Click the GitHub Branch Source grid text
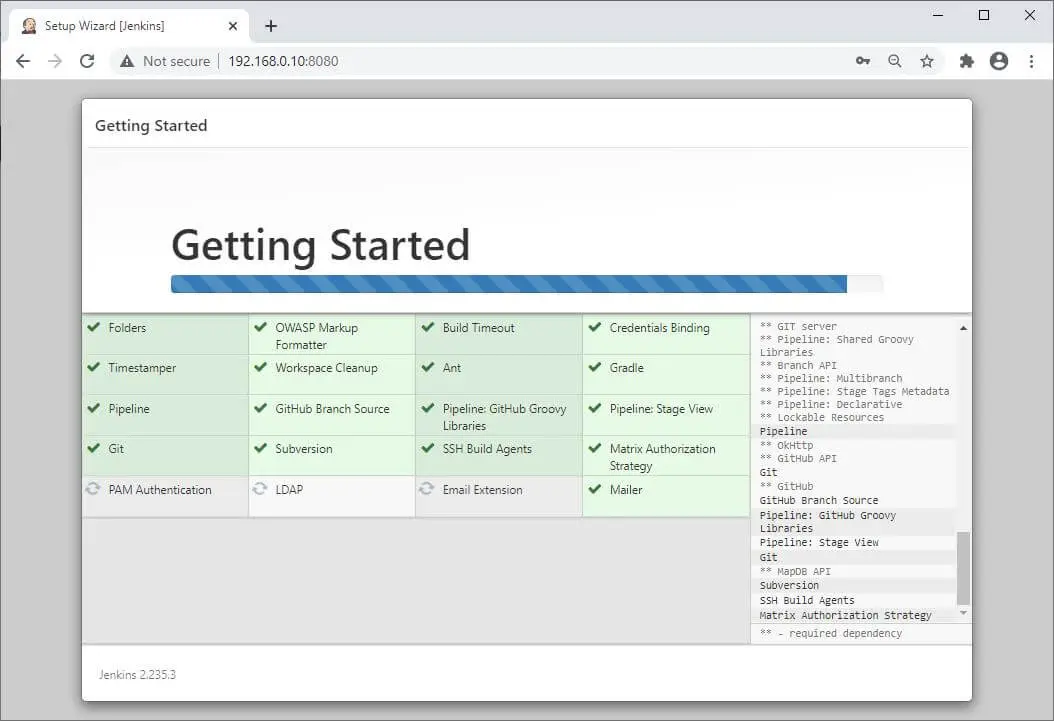 tap(332, 409)
